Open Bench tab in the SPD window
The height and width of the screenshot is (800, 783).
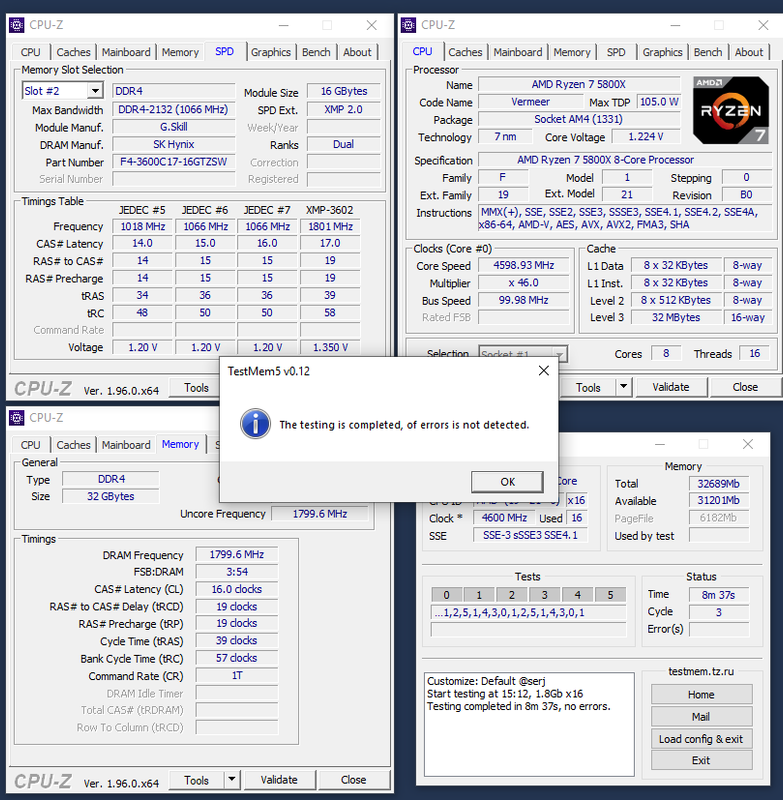tap(316, 52)
